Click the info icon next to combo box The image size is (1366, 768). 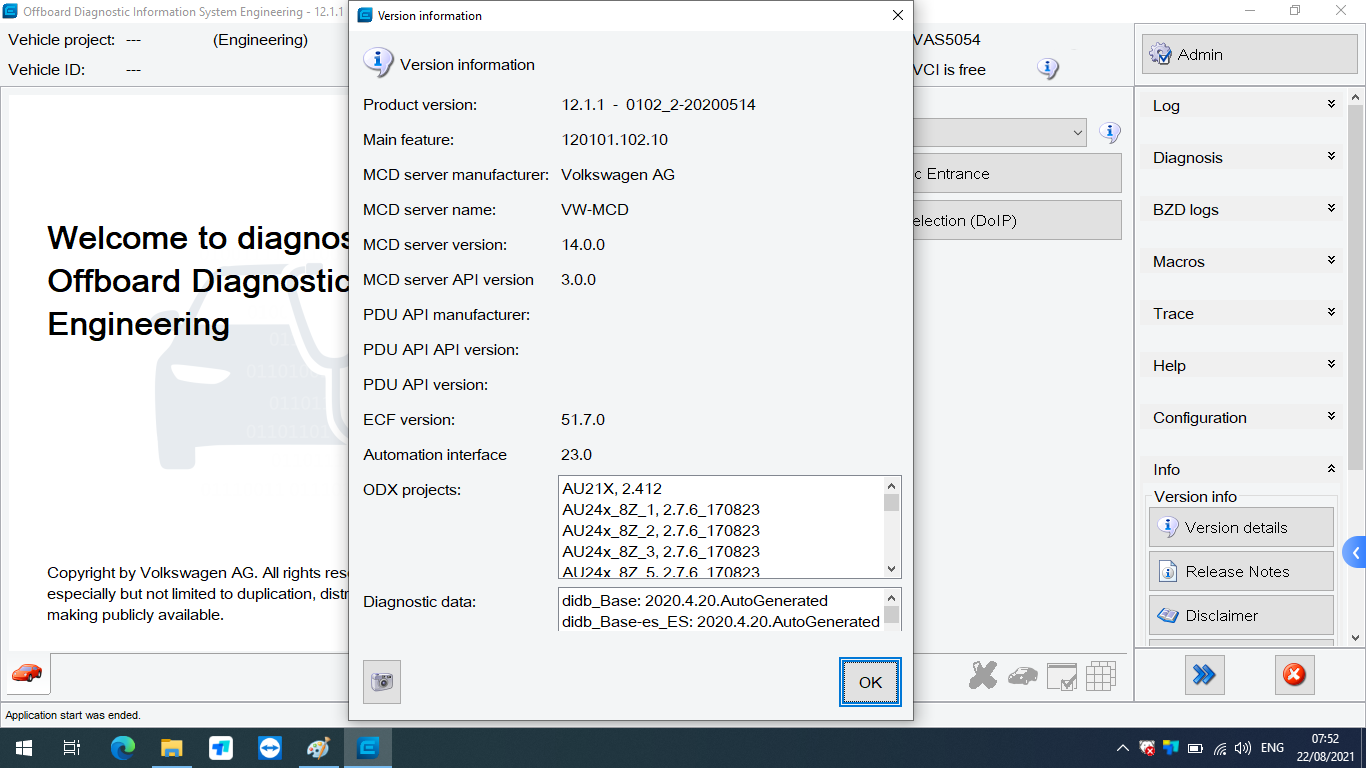tap(1109, 132)
